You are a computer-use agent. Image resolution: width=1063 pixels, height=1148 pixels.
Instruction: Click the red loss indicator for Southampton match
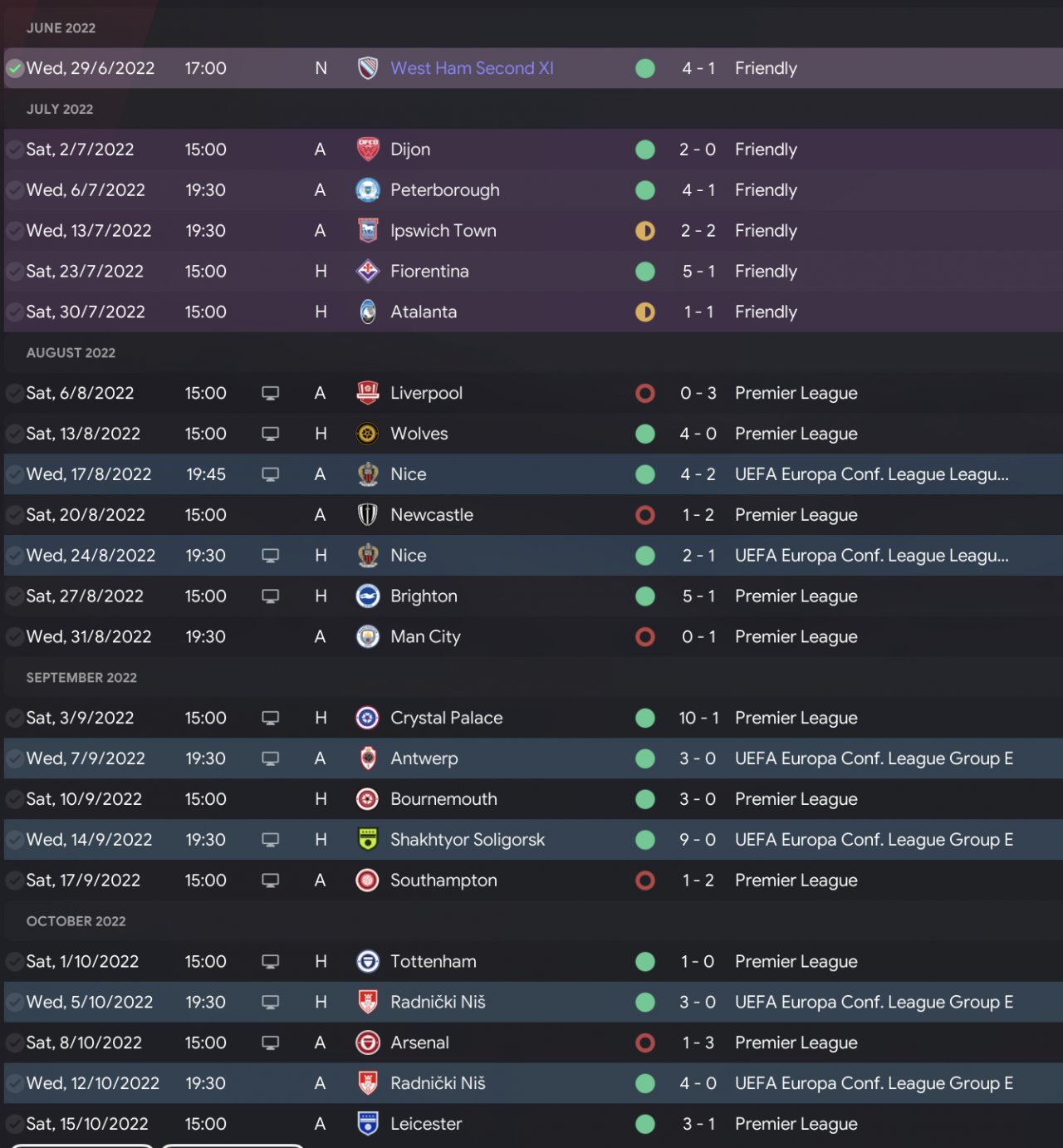point(644,881)
